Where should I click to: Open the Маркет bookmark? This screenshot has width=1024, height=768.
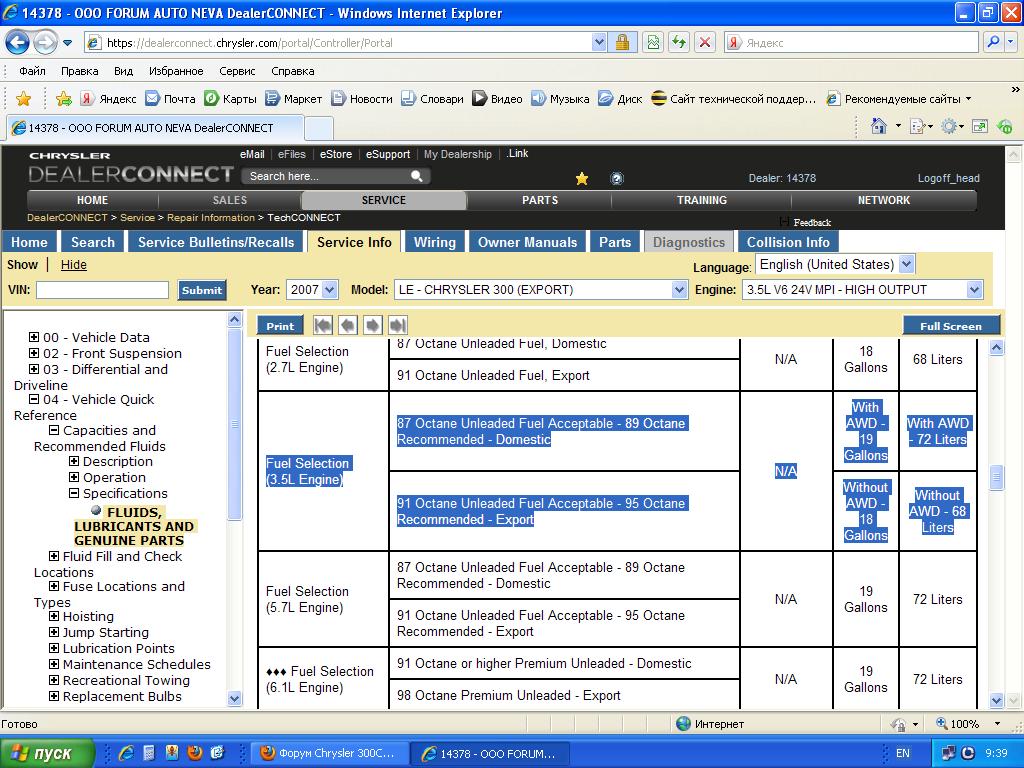pos(293,99)
